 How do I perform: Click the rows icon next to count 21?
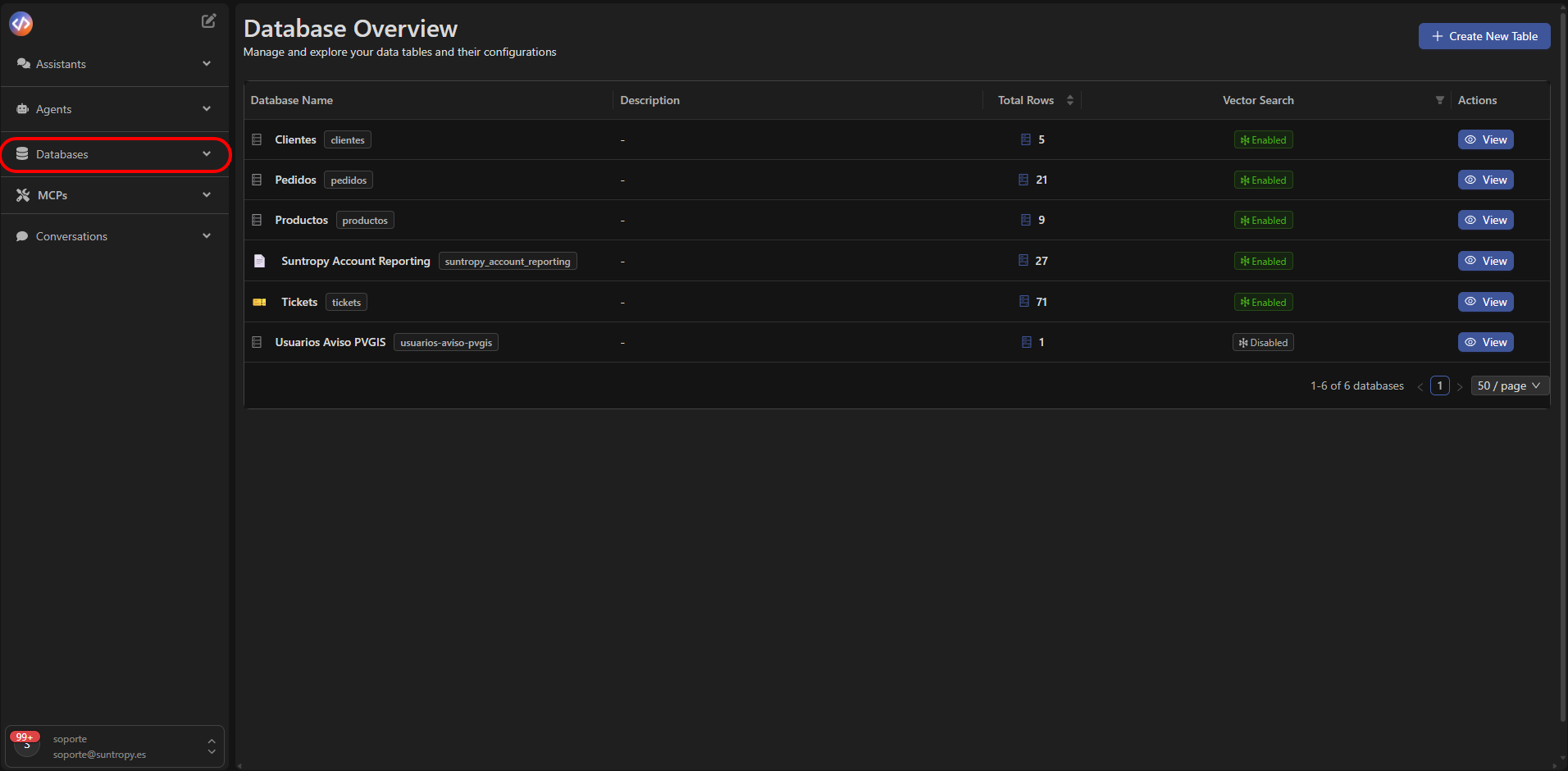click(x=1023, y=180)
